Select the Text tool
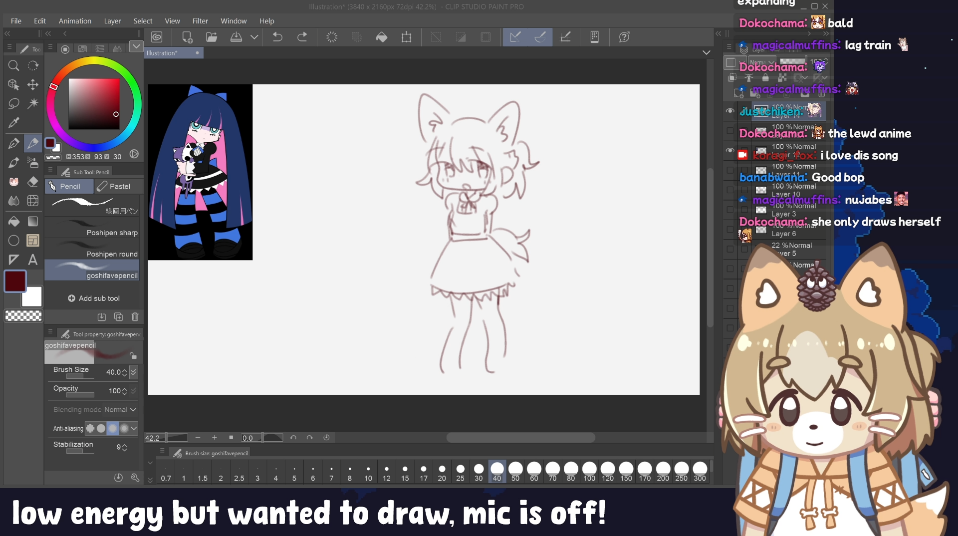This screenshot has width=958, height=536. tap(33, 259)
